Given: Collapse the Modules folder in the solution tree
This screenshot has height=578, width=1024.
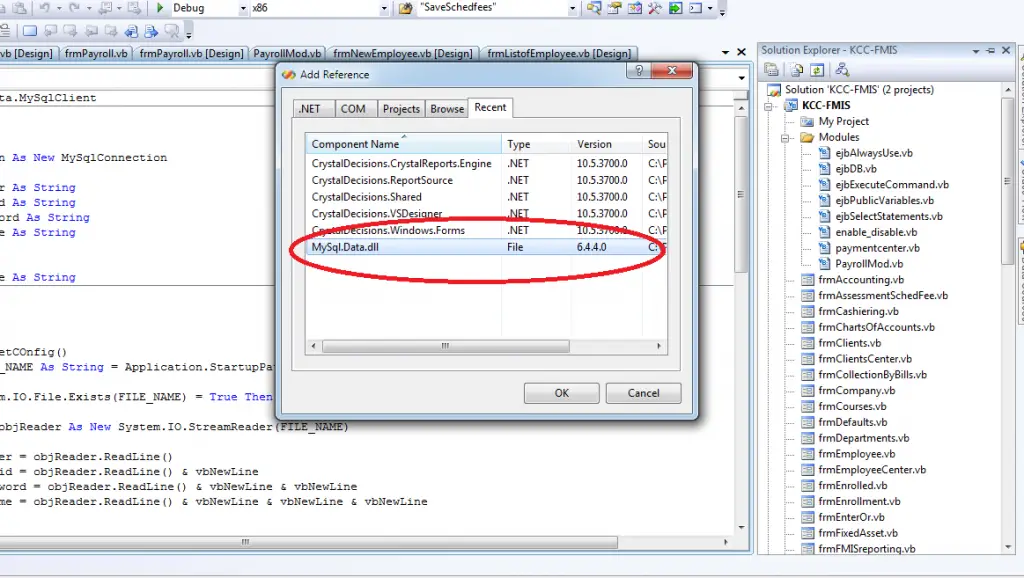Looking at the screenshot, I should [785, 137].
